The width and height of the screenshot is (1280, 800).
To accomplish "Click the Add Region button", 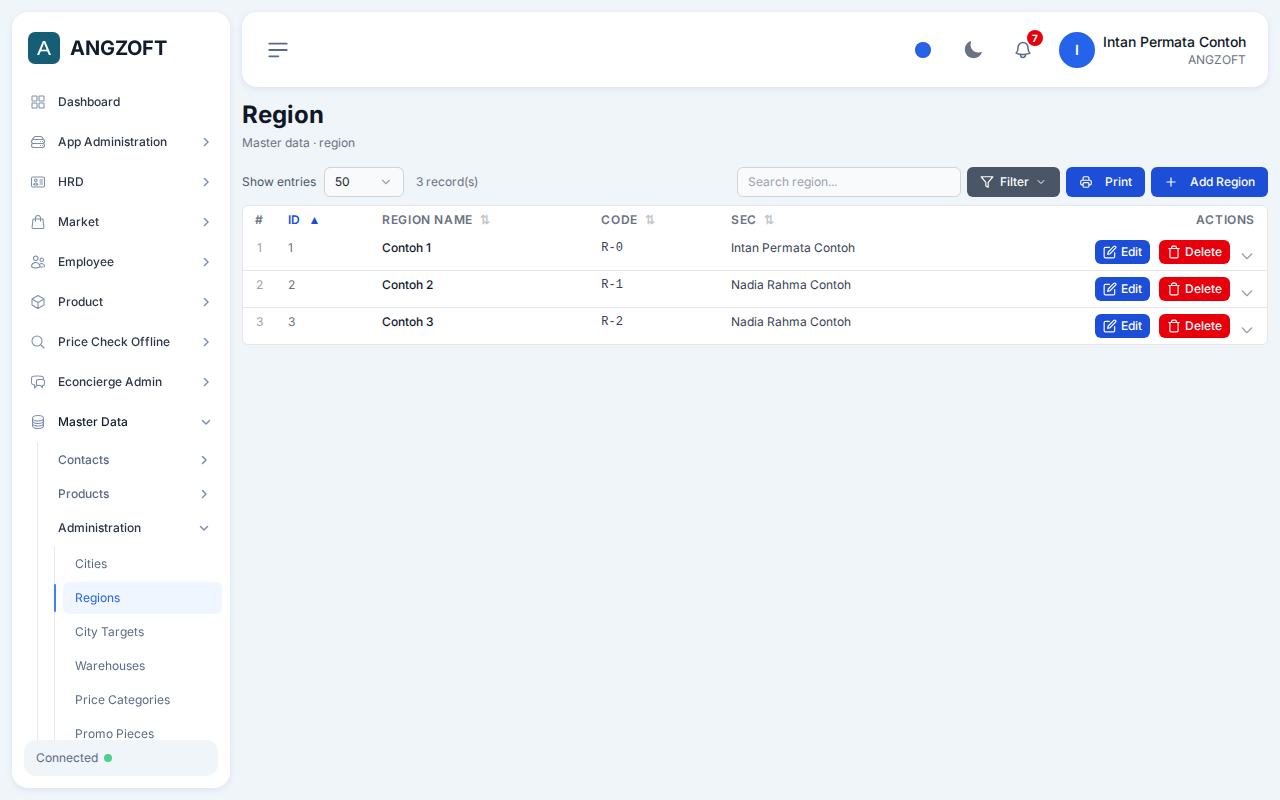I will (x=1209, y=182).
